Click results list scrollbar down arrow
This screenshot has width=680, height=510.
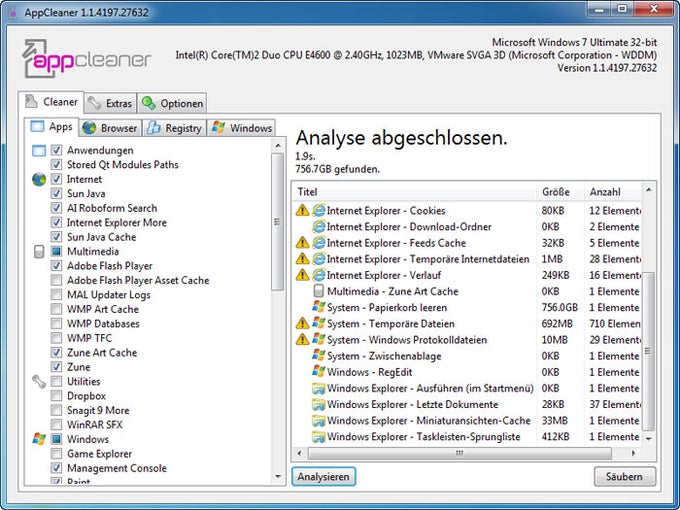coord(648,439)
